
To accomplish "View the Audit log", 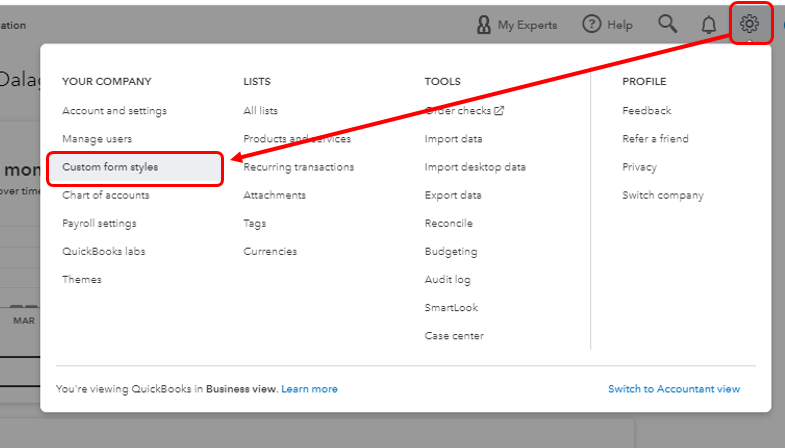I will tap(447, 280).
